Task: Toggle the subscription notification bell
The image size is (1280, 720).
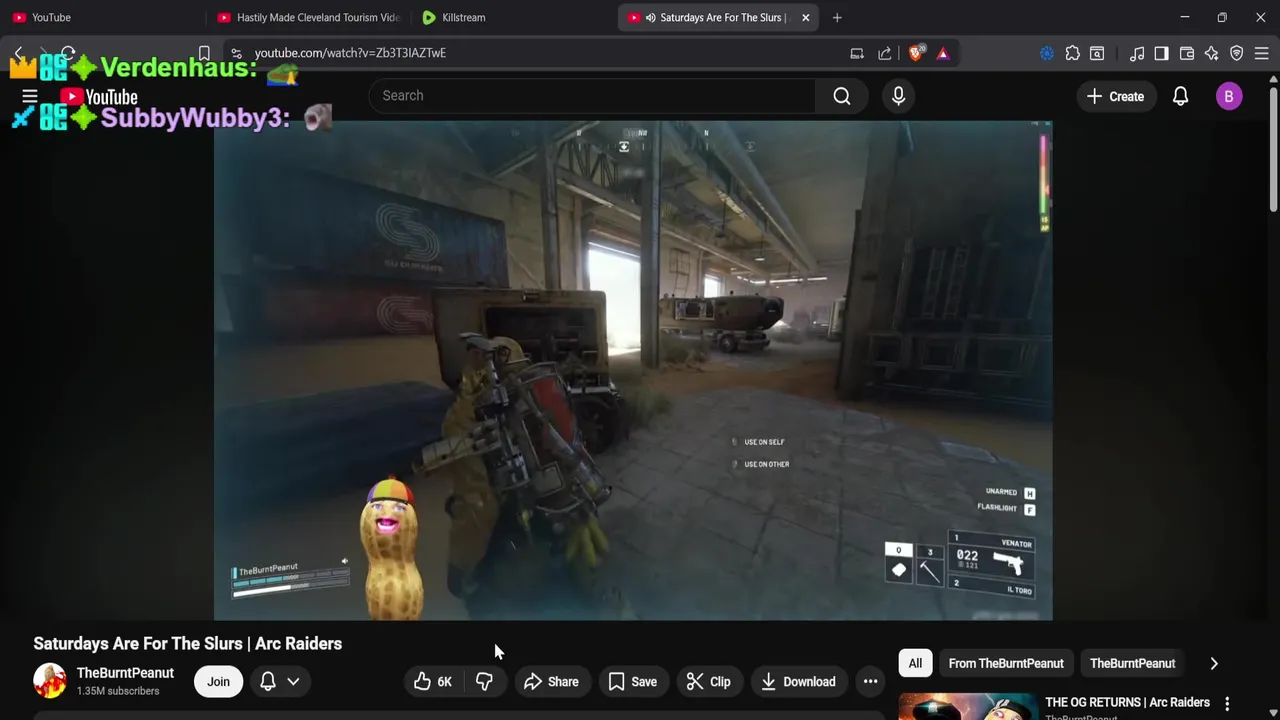Action: pos(268,682)
